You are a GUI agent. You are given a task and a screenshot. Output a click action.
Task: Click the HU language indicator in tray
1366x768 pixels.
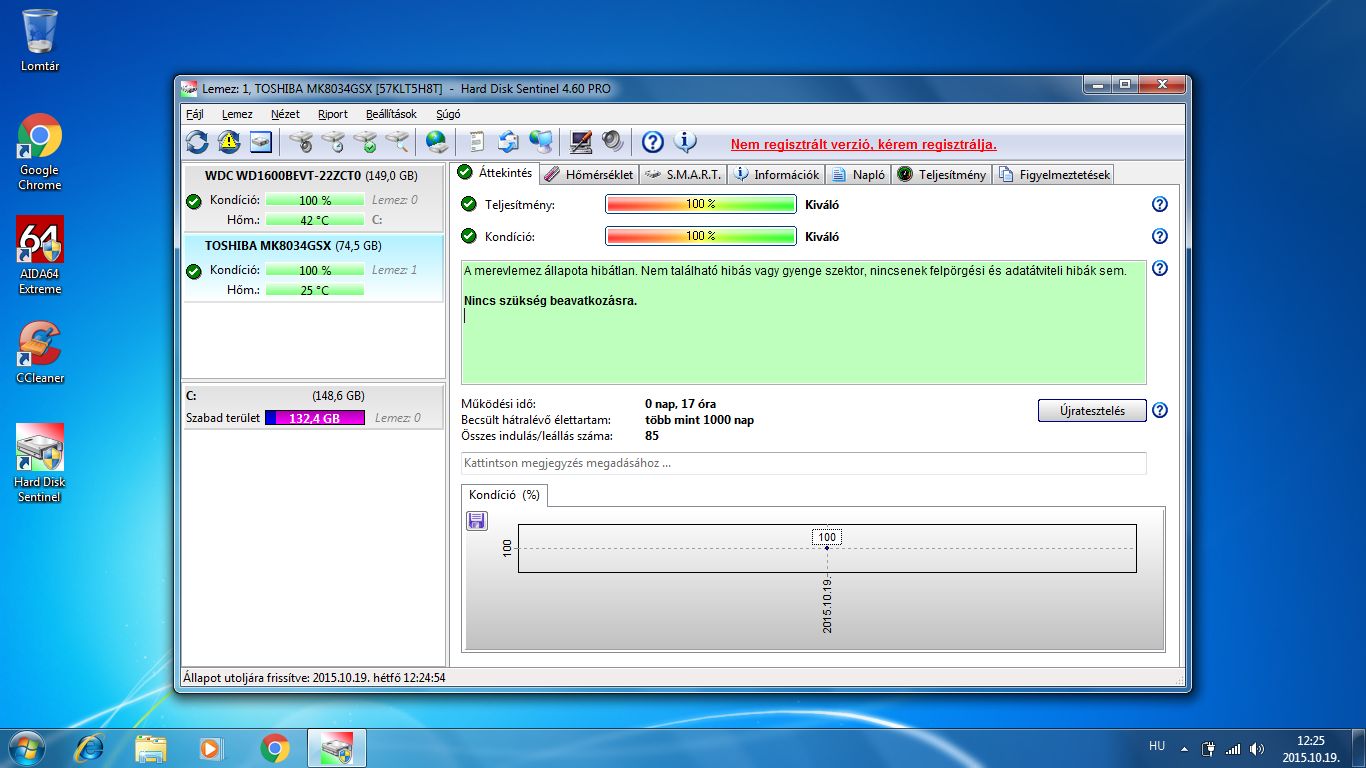pyautogui.click(x=1157, y=746)
